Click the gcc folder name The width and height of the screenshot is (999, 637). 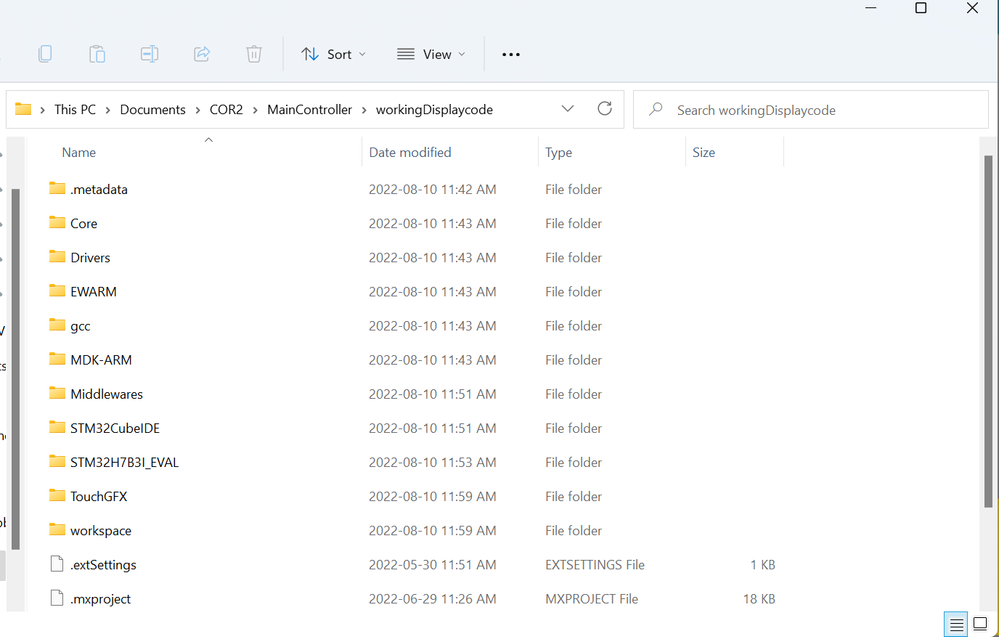coord(80,326)
